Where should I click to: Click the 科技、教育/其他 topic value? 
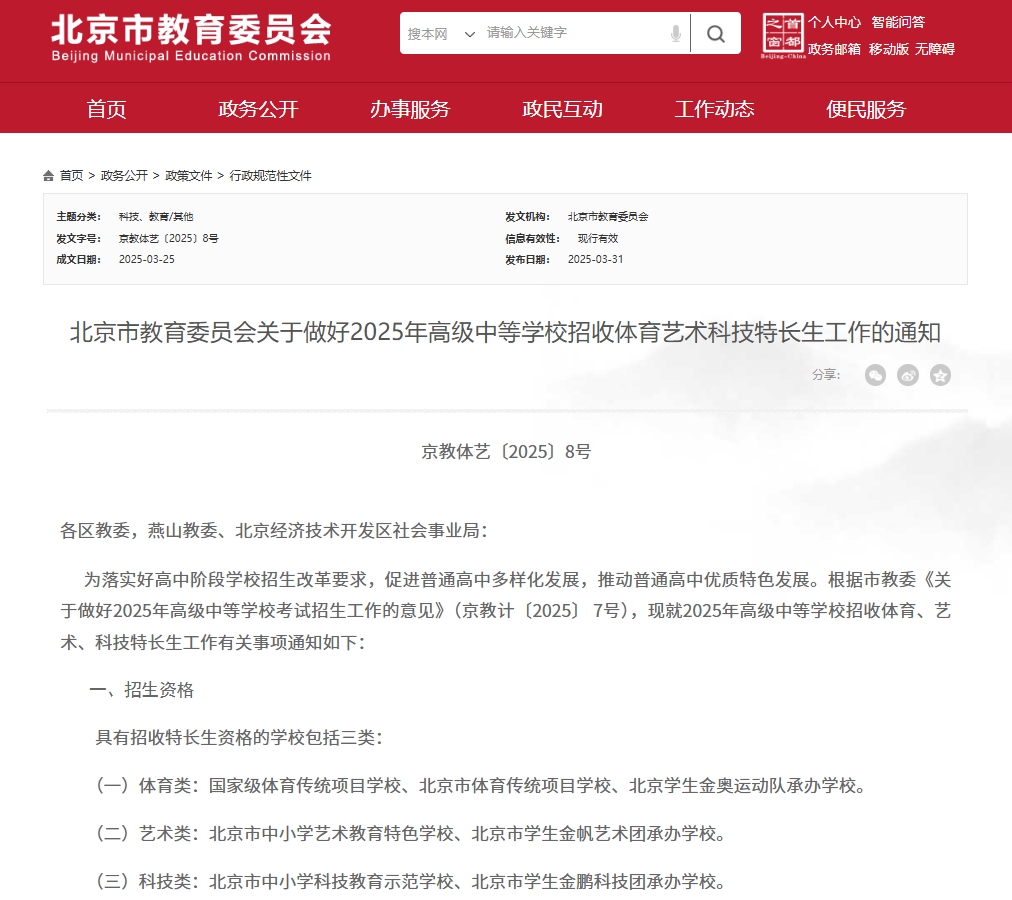pos(156,217)
